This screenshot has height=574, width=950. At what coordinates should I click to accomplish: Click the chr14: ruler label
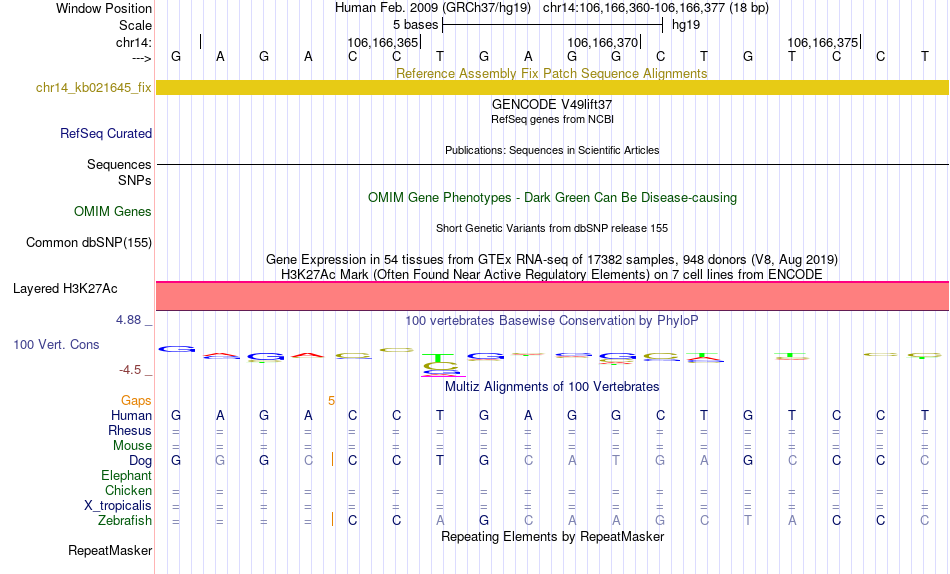[134, 42]
